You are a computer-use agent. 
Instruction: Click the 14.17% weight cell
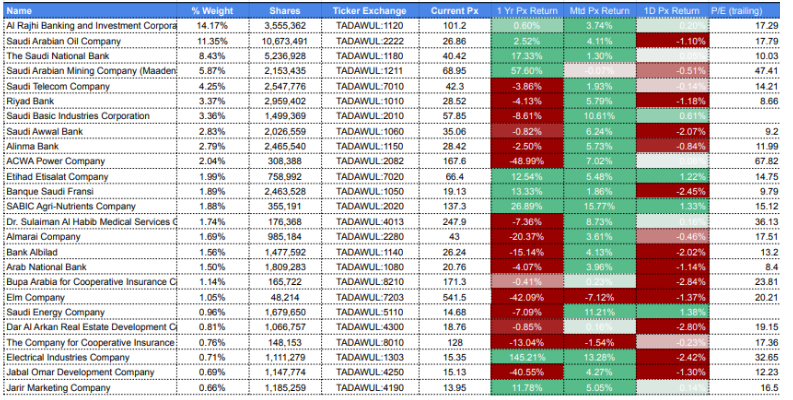coord(213,26)
